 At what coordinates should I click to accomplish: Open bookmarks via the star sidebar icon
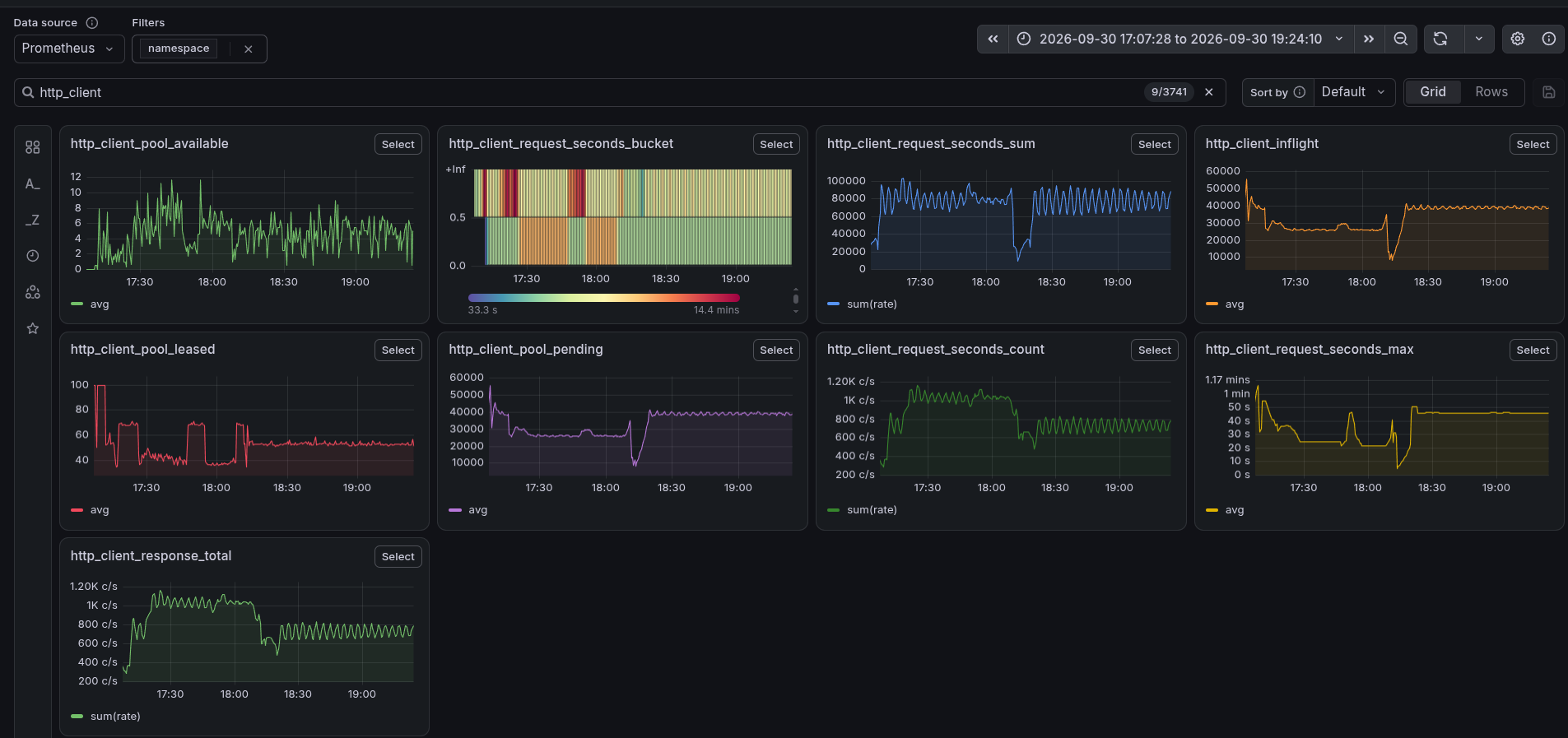[33, 328]
